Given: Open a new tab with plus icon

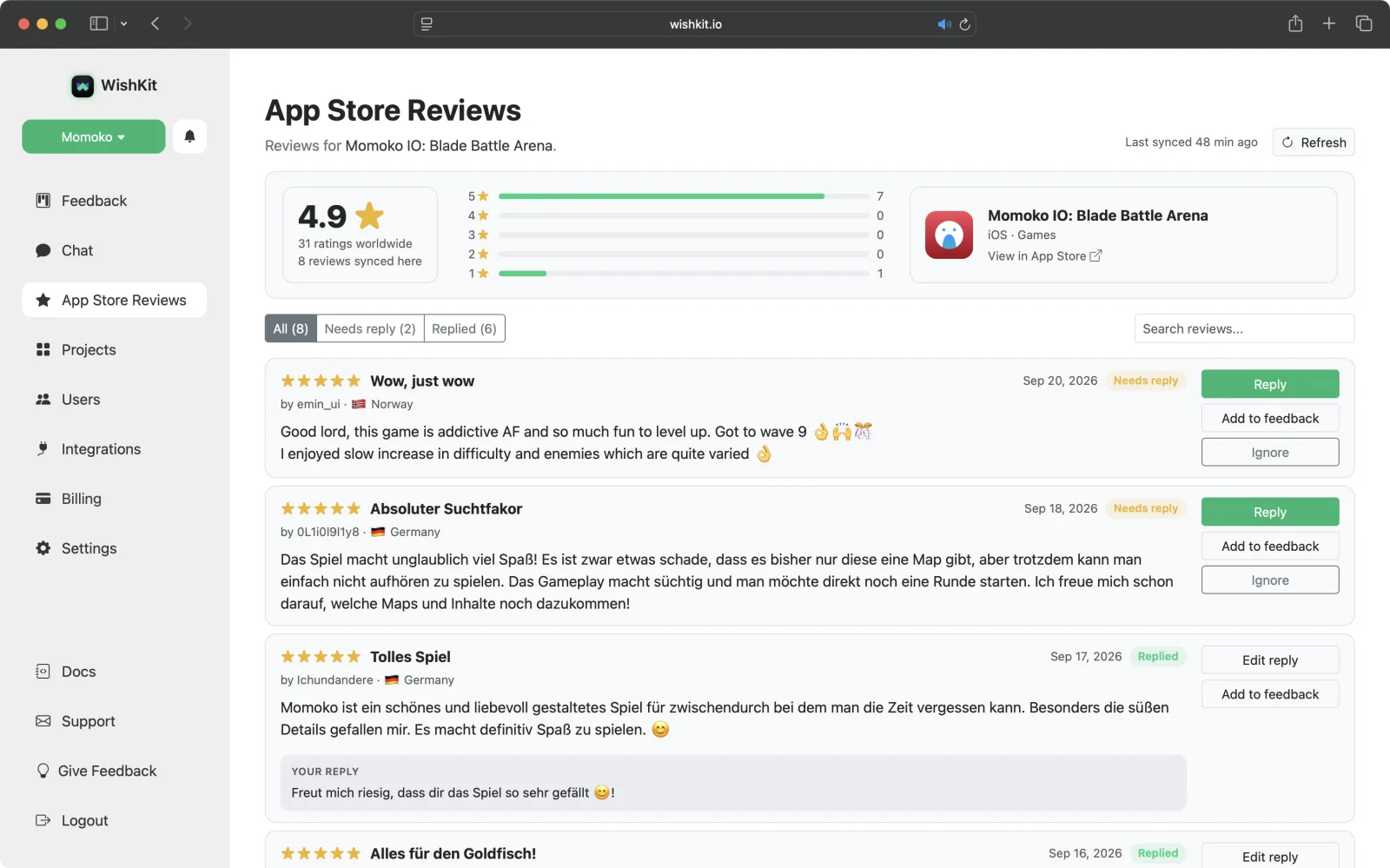Looking at the screenshot, I should tap(1328, 23).
